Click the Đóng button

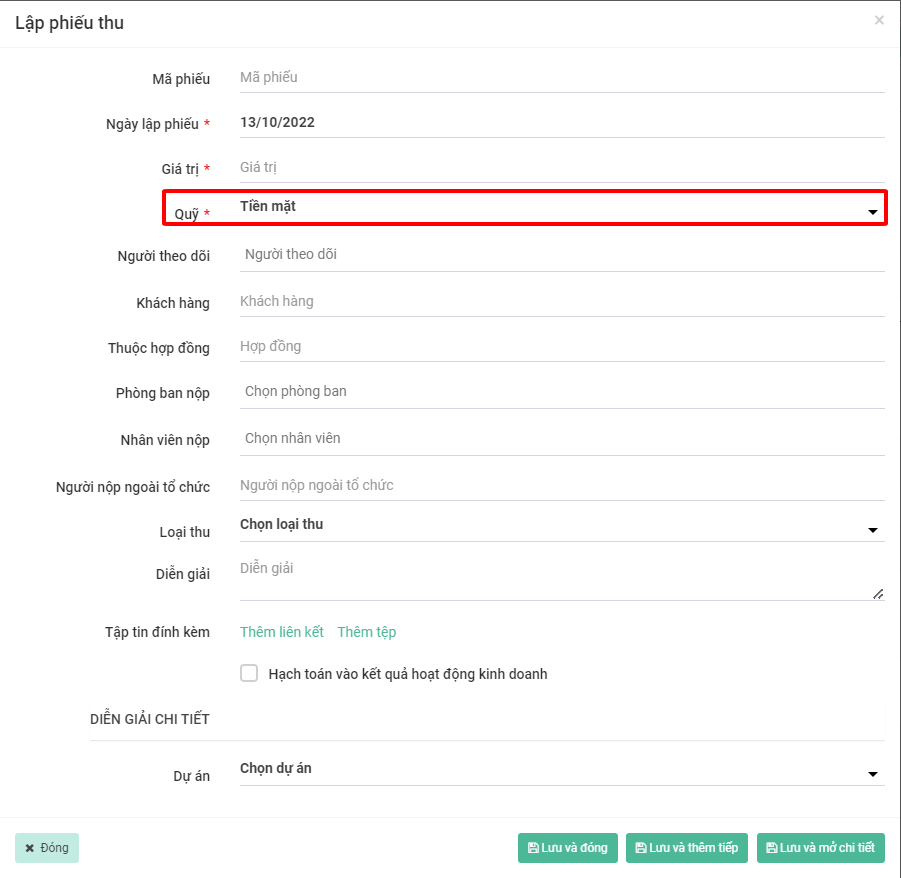tap(47, 848)
